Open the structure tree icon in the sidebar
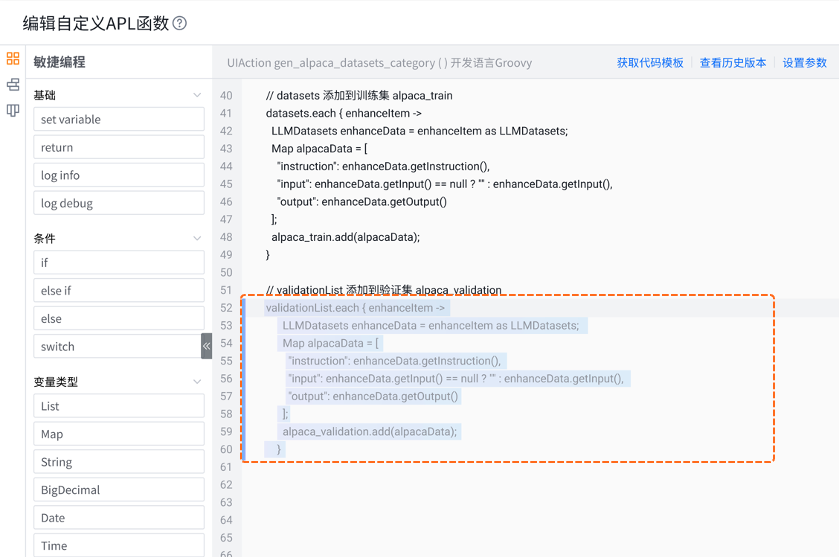 13,85
